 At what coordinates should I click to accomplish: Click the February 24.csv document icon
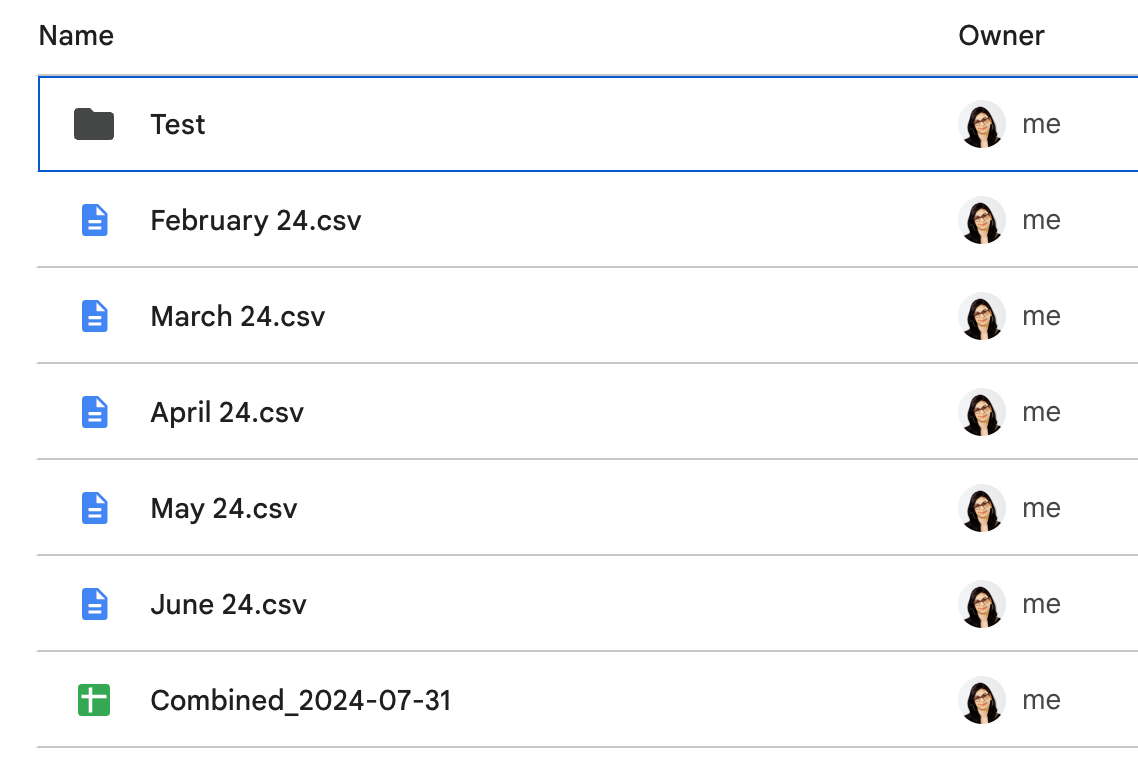tap(94, 220)
